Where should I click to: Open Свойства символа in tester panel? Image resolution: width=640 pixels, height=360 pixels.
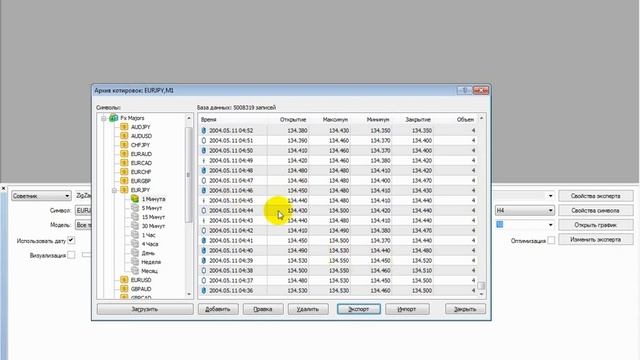click(x=596, y=211)
